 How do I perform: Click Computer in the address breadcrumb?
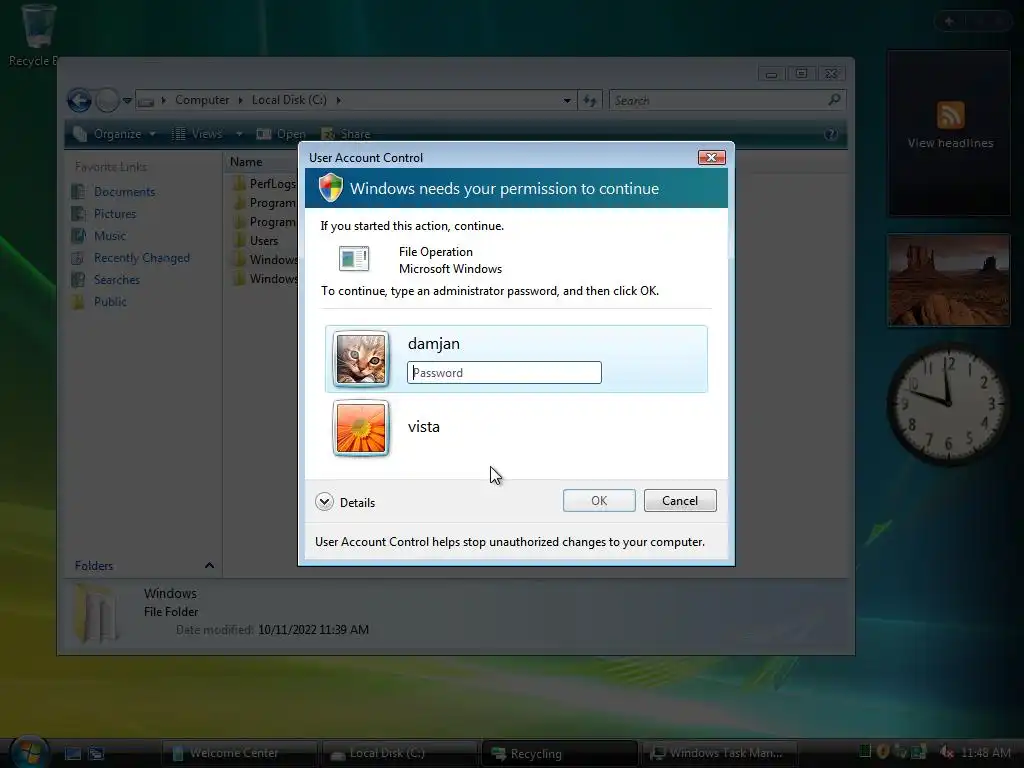[x=202, y=100]
